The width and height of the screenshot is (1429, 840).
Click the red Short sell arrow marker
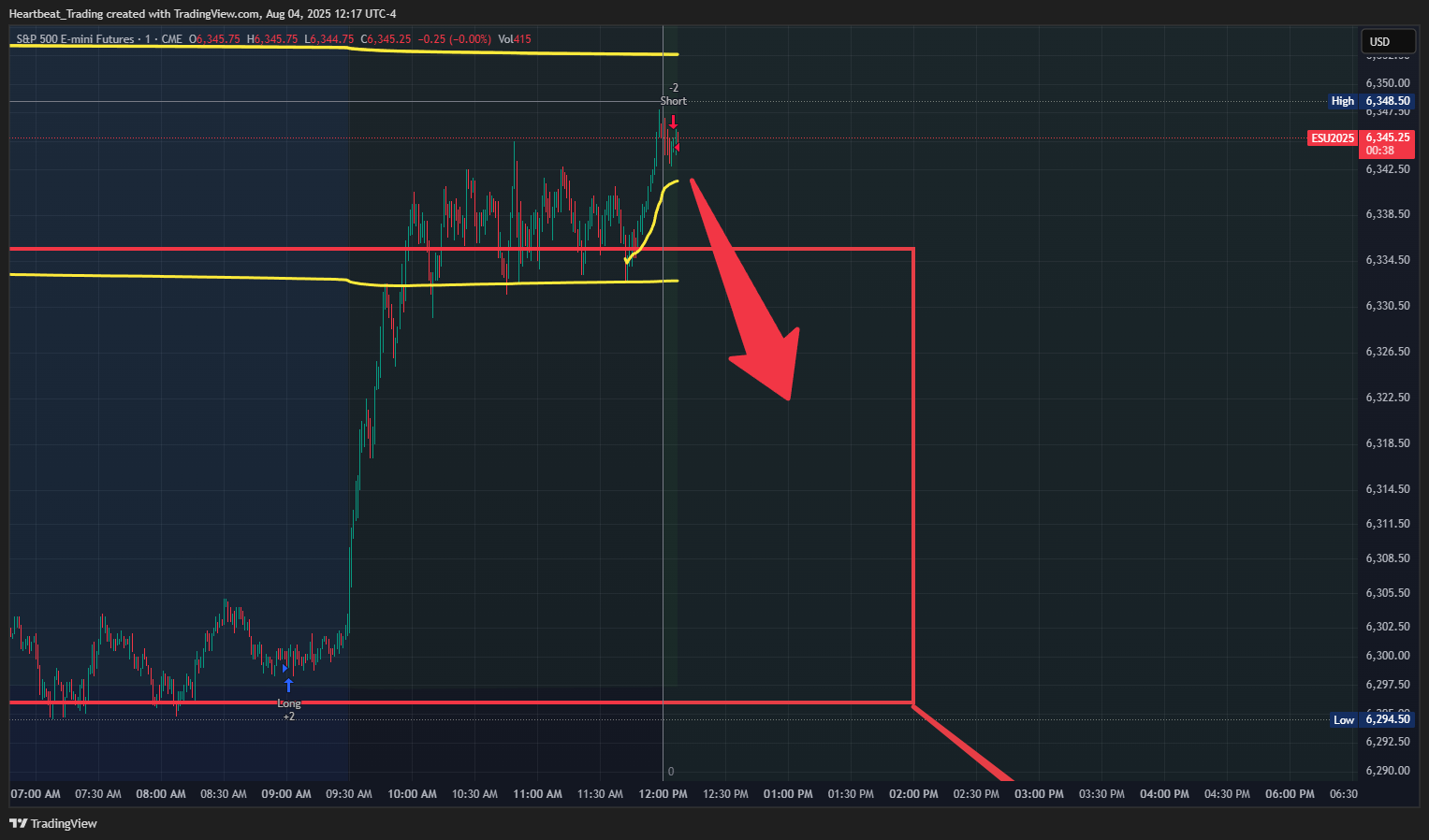(673, 122)
